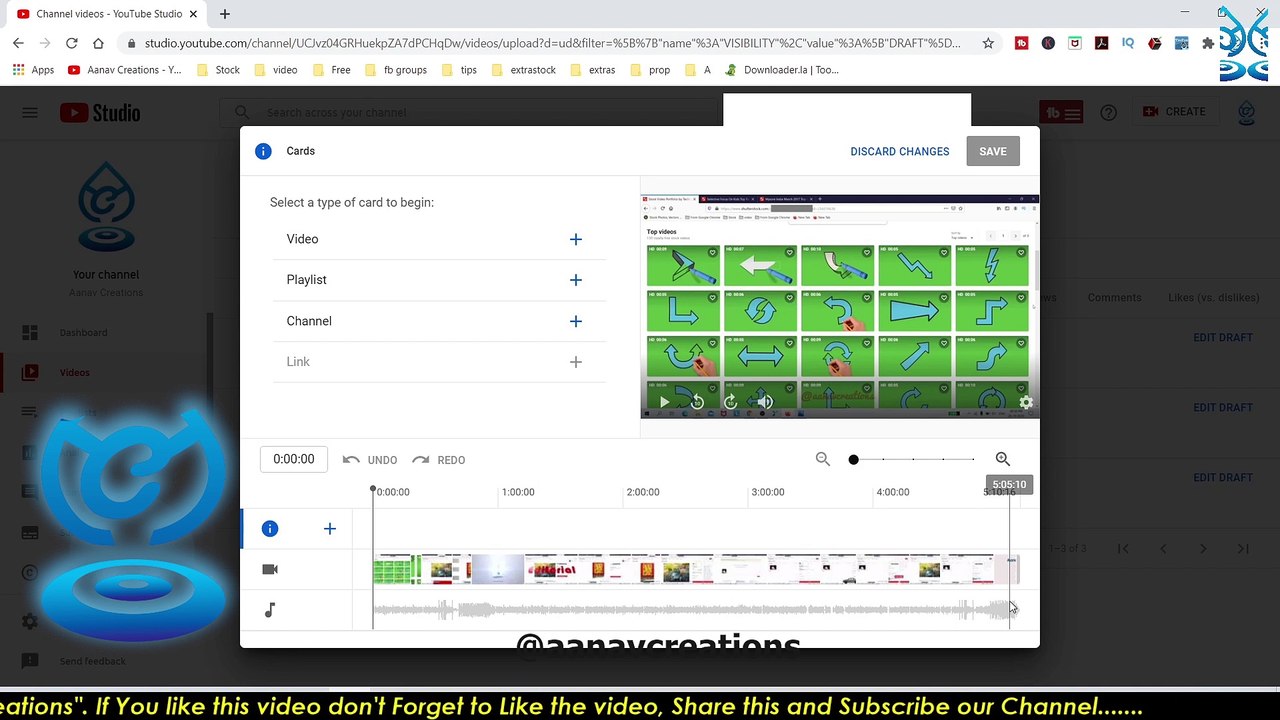Open preview player settings gear
Screen dimensions: 1280x720
1026,402
